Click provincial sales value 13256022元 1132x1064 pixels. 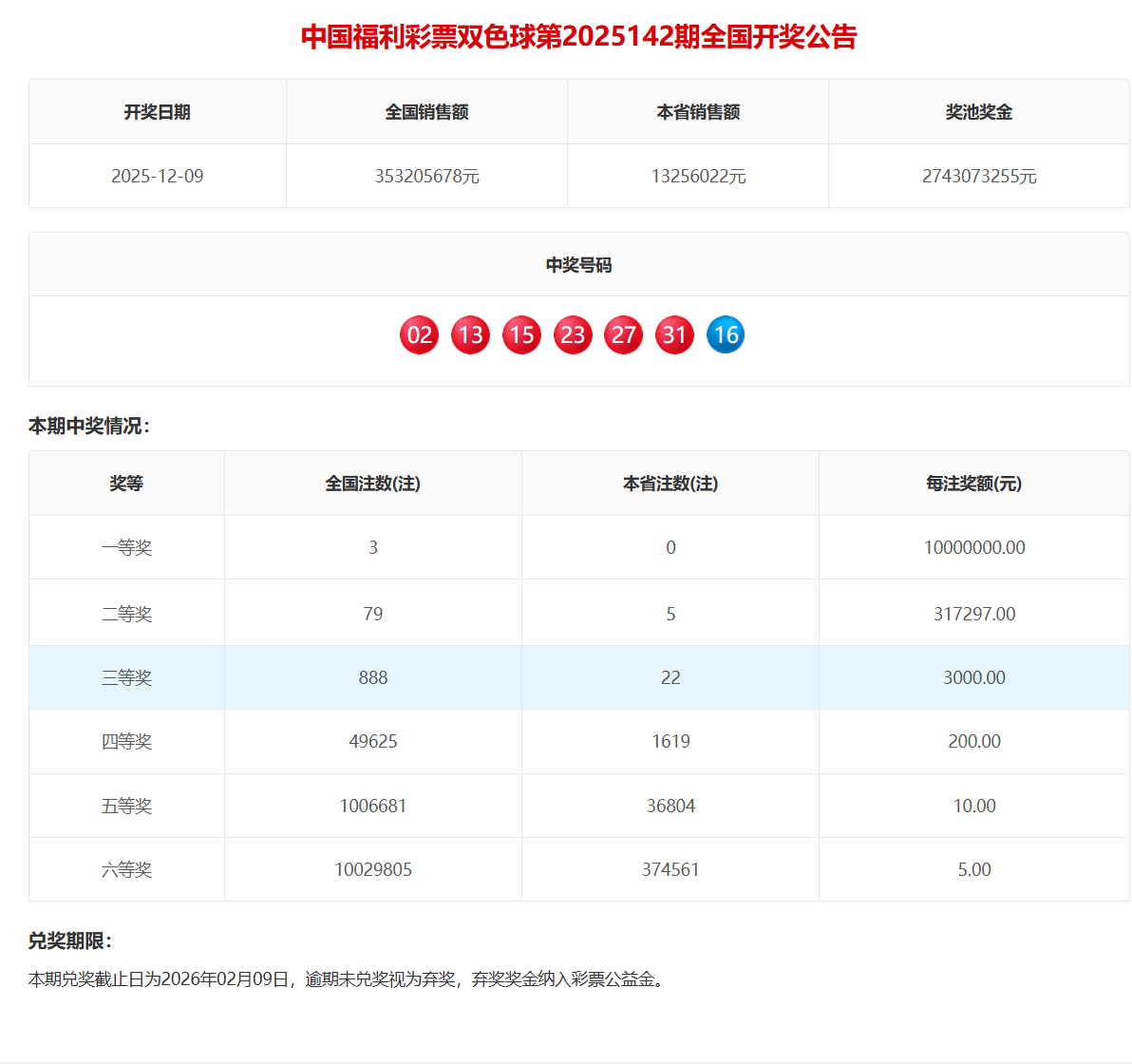pos(698,177)
